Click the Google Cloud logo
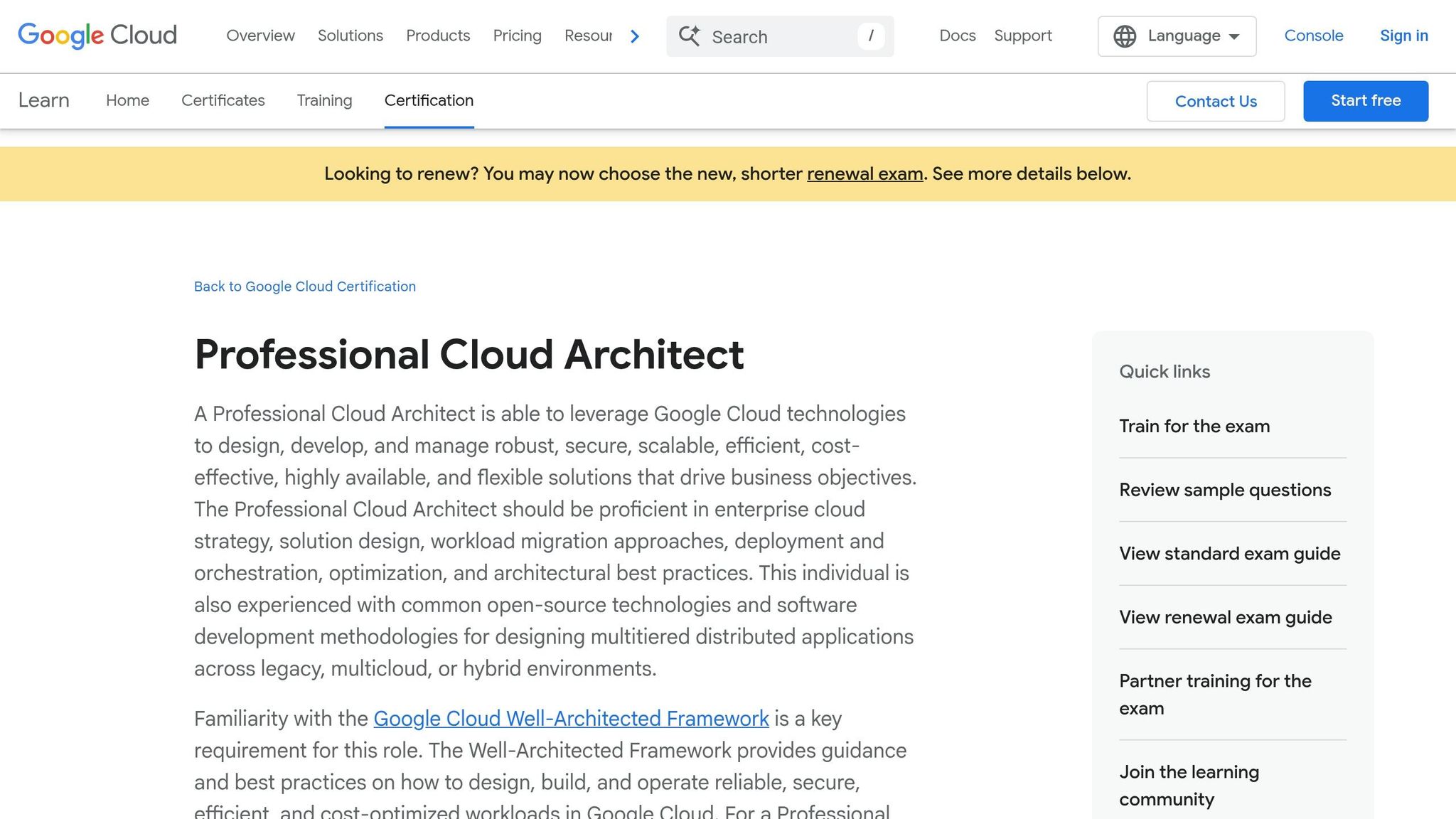 pos(97,36)
